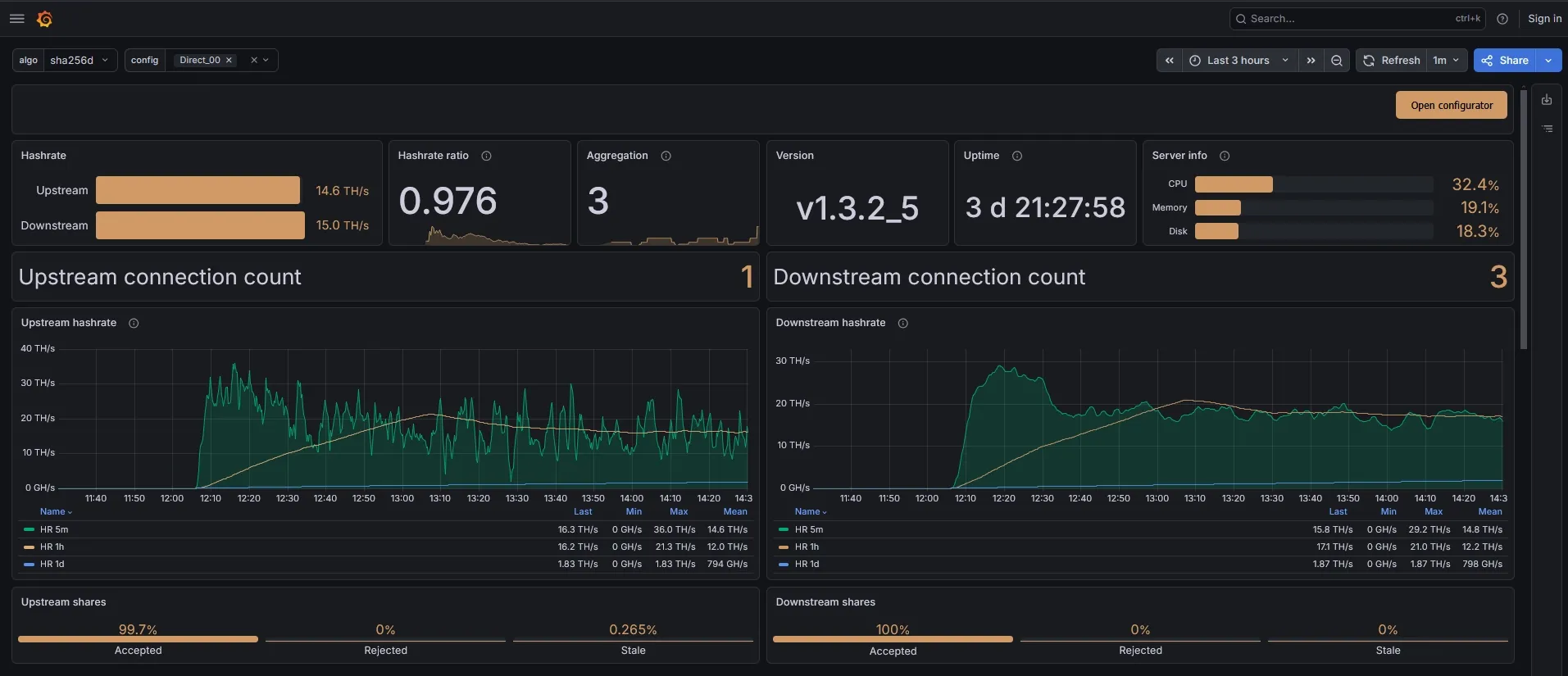1568x676 pixels.
Task: Click the Sign in link
Action: coord(1544,18)
